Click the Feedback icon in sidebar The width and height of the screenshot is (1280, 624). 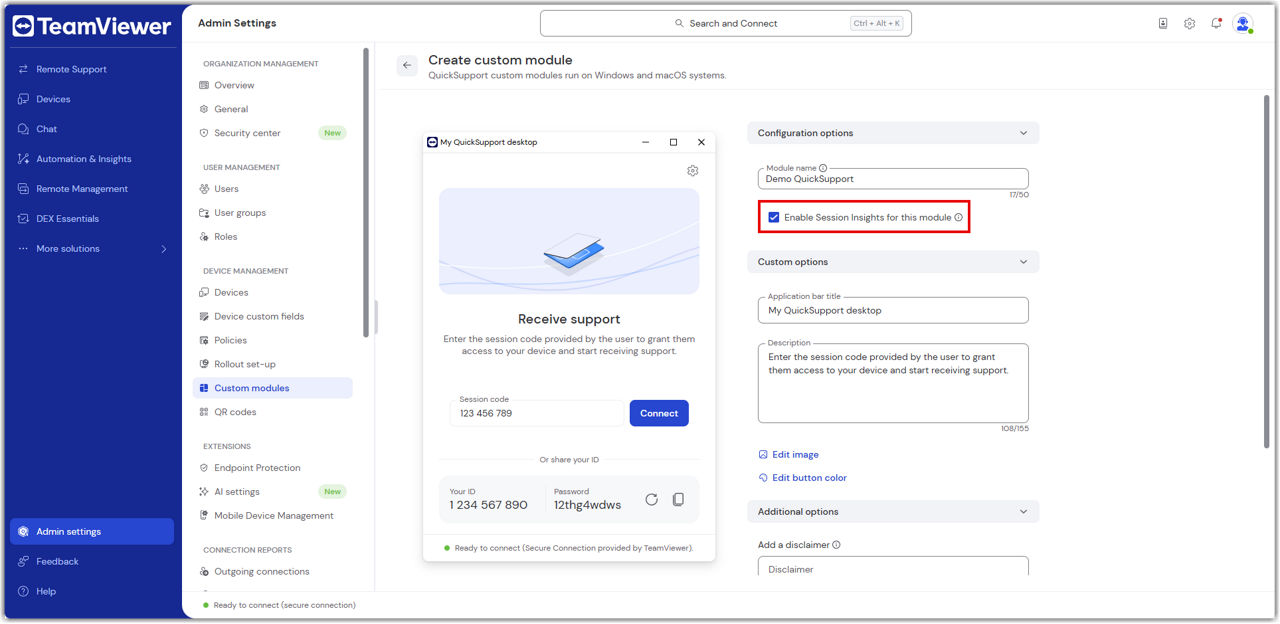point(23,562)
